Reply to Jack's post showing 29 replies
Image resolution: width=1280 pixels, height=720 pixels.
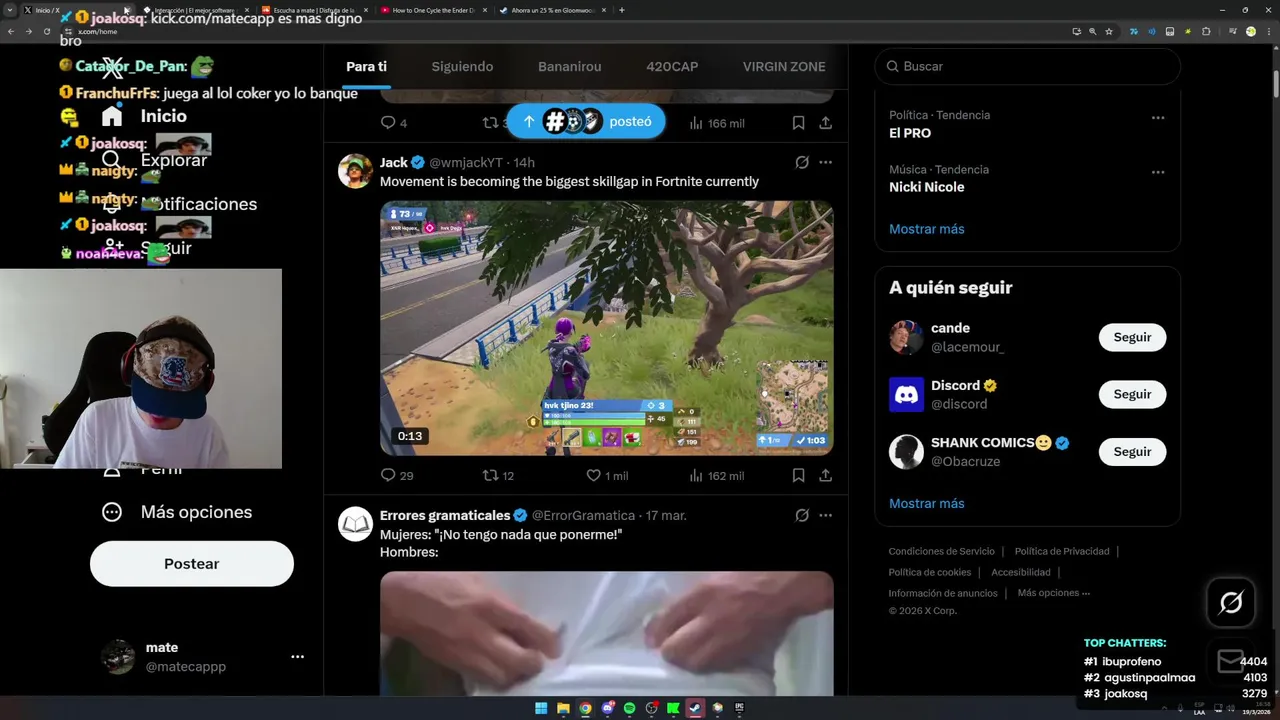click(x=397, y=476)
